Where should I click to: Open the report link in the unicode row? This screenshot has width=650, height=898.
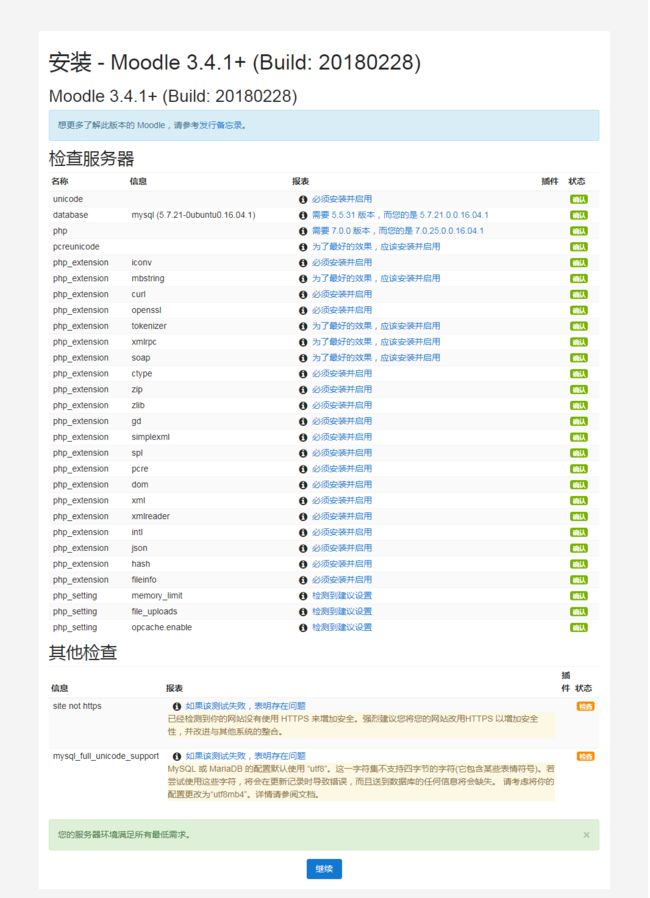[342, 199]
